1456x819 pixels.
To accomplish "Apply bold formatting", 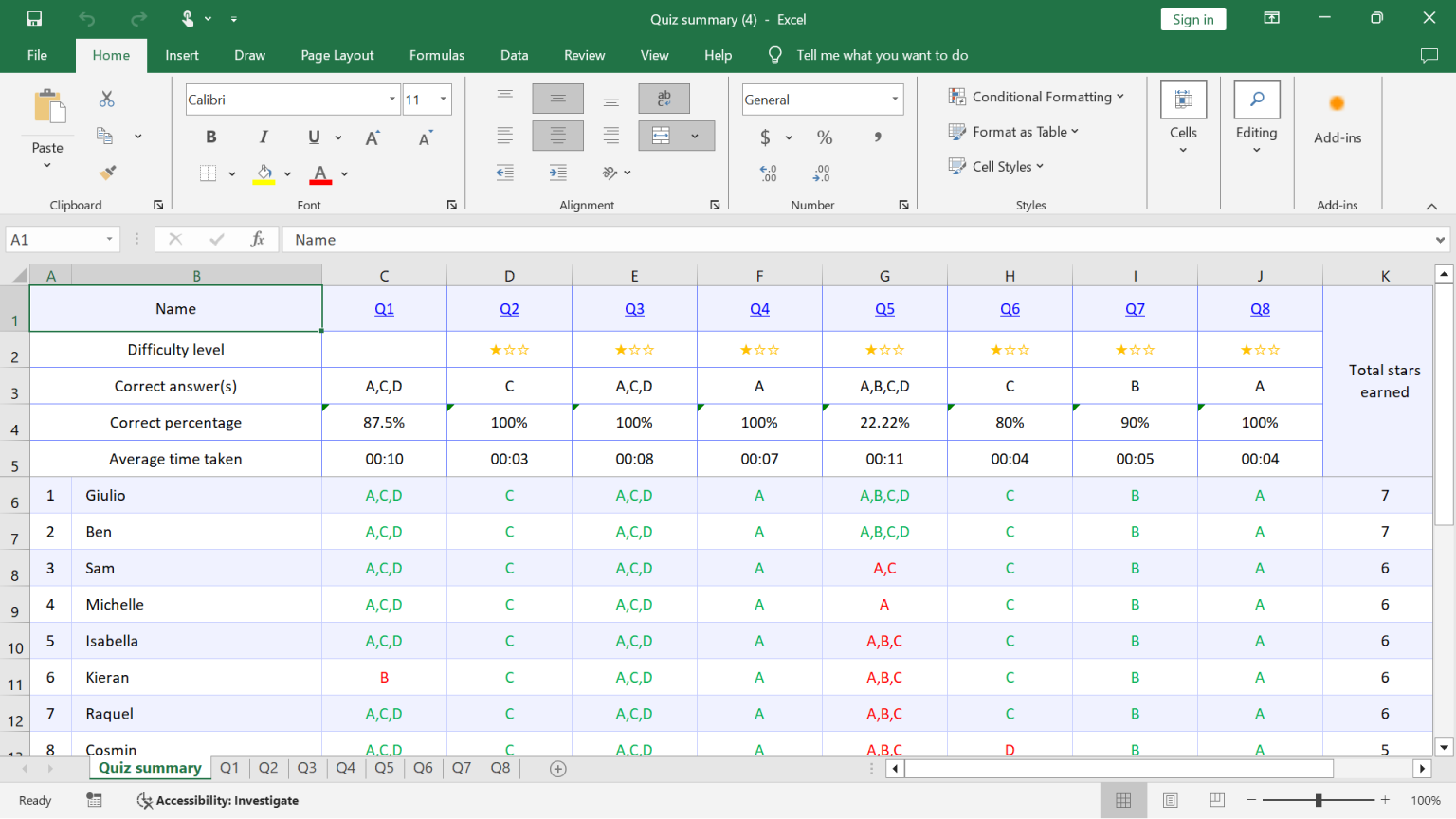I will pyautogui.click(x=210, y=136).
